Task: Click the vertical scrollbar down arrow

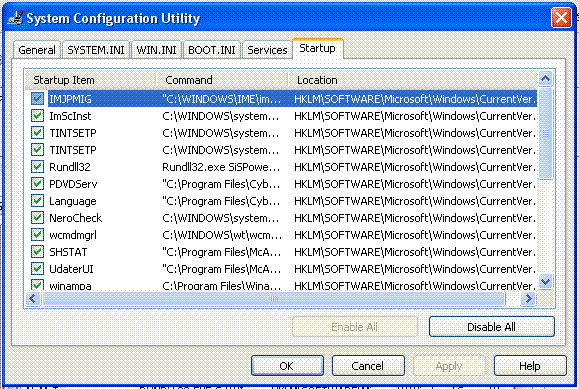Action: [x=545, y=282]
